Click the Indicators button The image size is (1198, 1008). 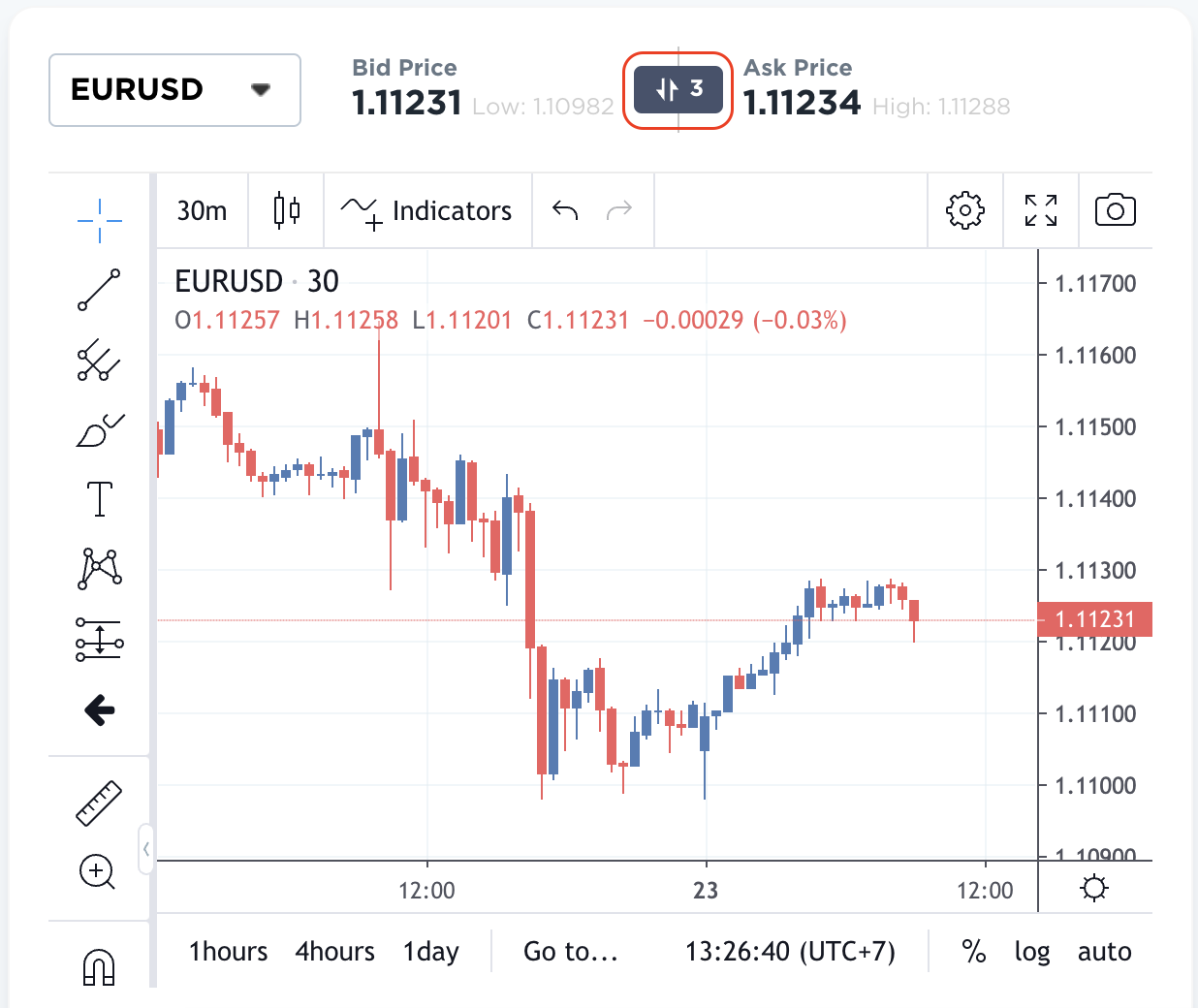click(x=427, y=210)
